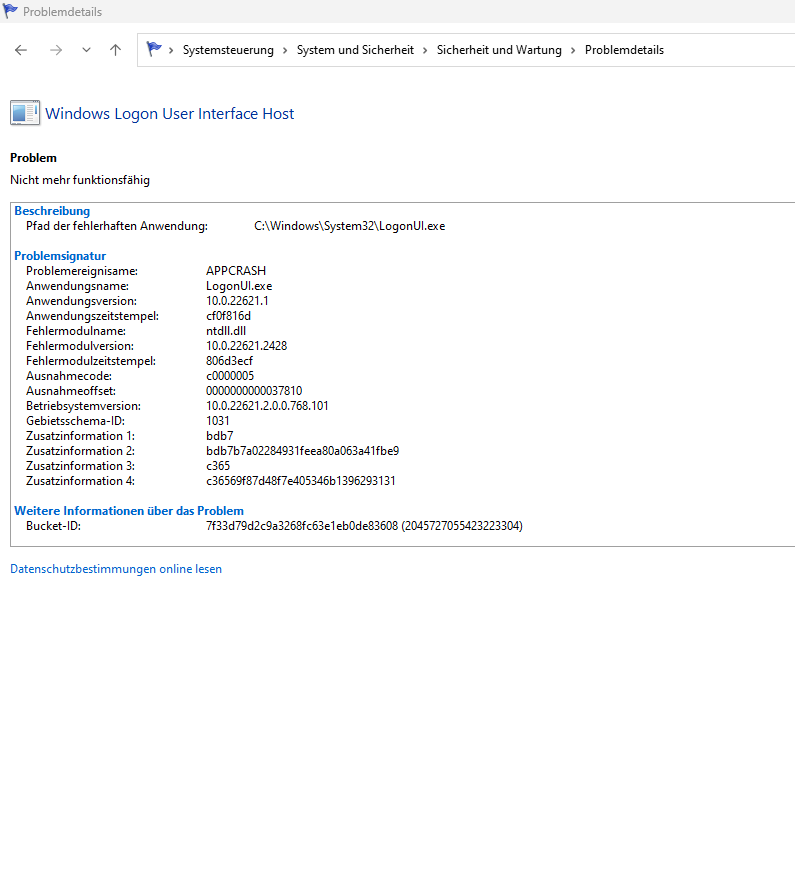Expand chevron after Systemsteuerung breadcrumb

click(285, 51)
